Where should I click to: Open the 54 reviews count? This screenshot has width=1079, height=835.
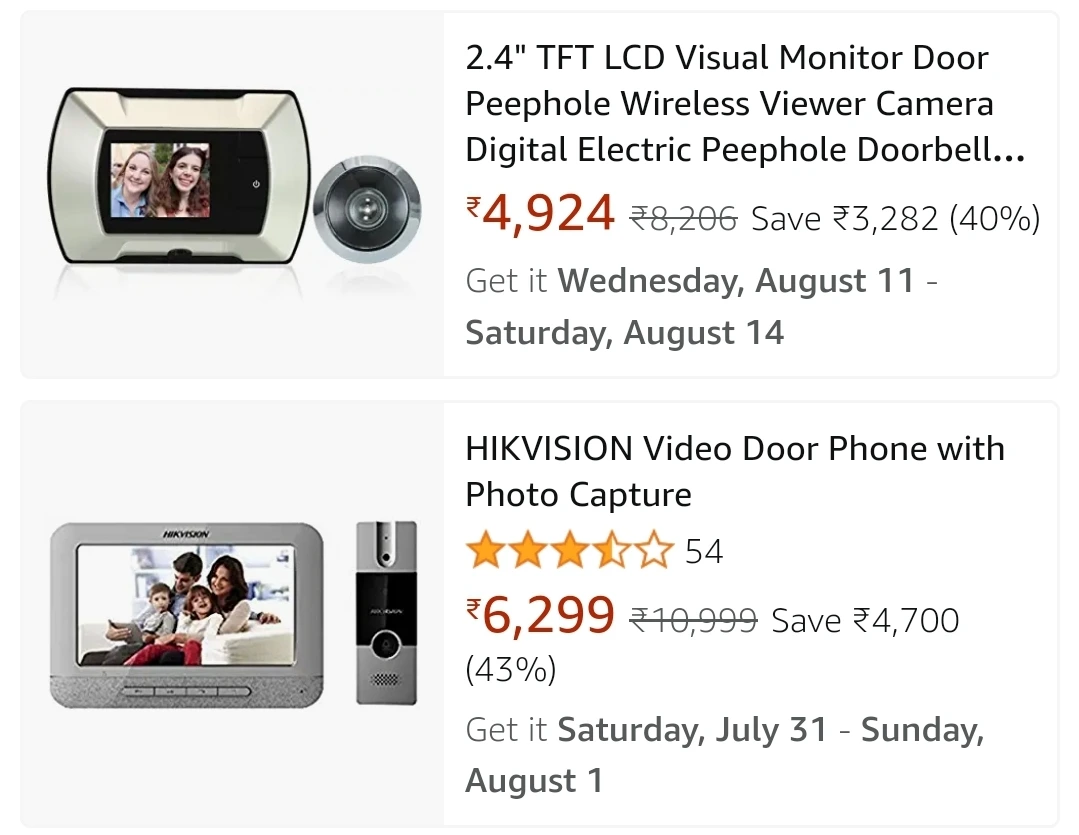704,551
